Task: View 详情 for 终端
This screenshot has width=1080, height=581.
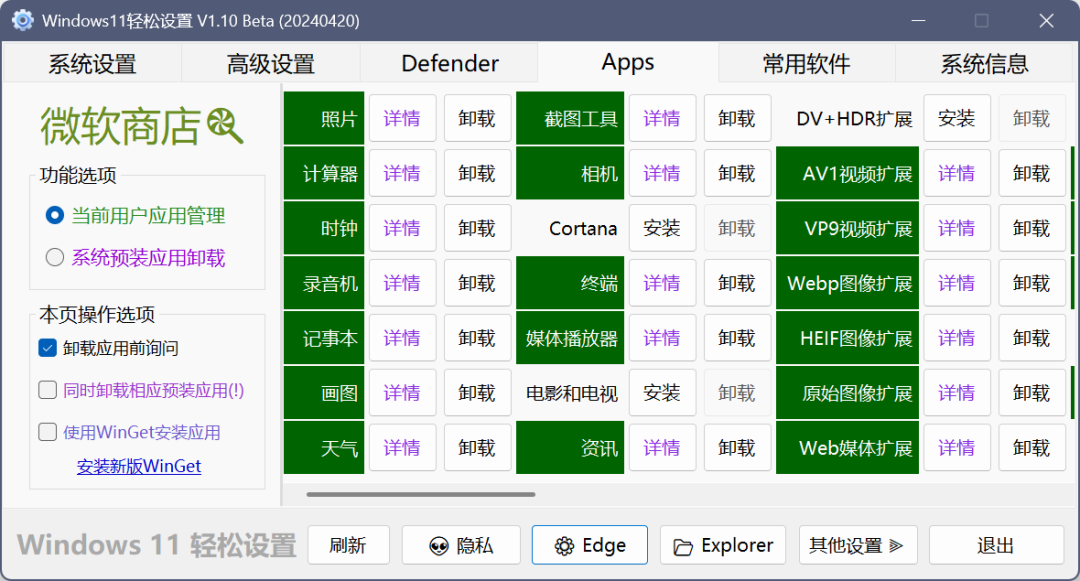Action: [662, 283]
